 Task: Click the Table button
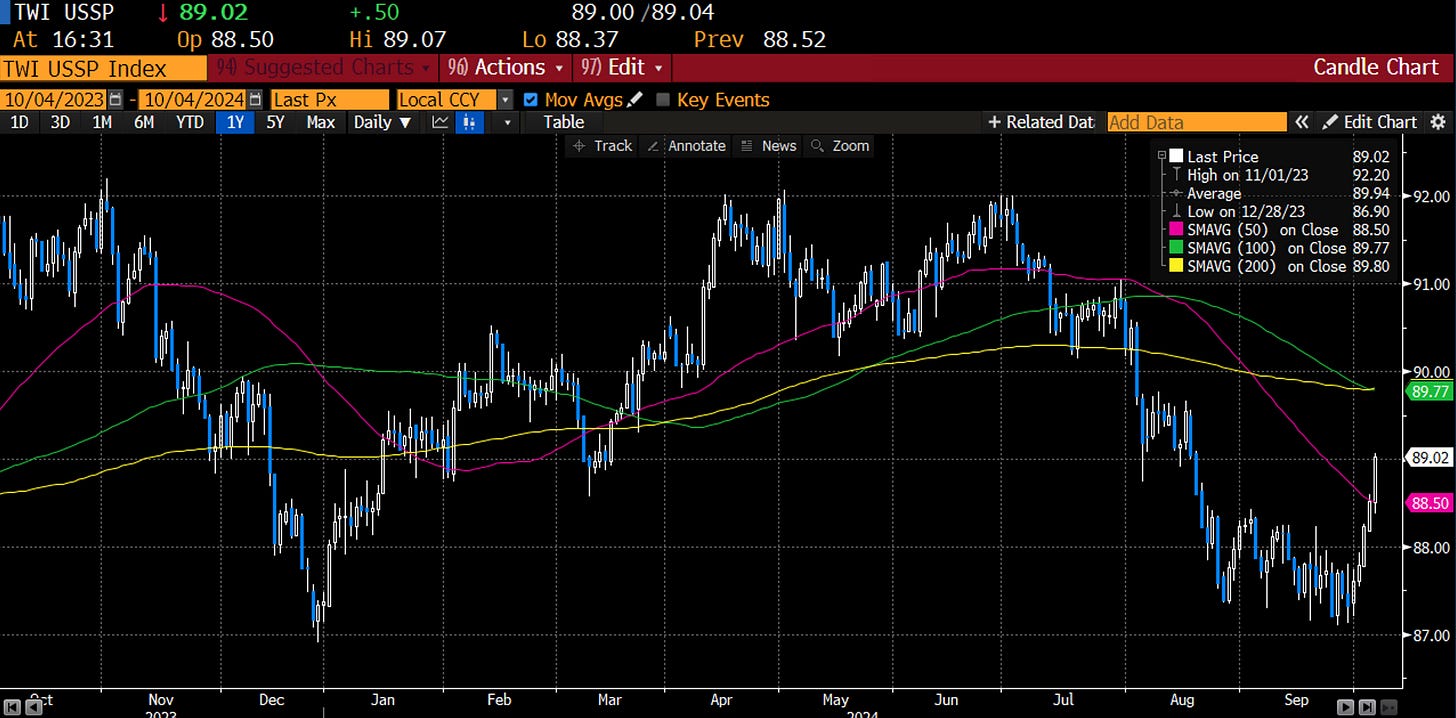point(562,122)
